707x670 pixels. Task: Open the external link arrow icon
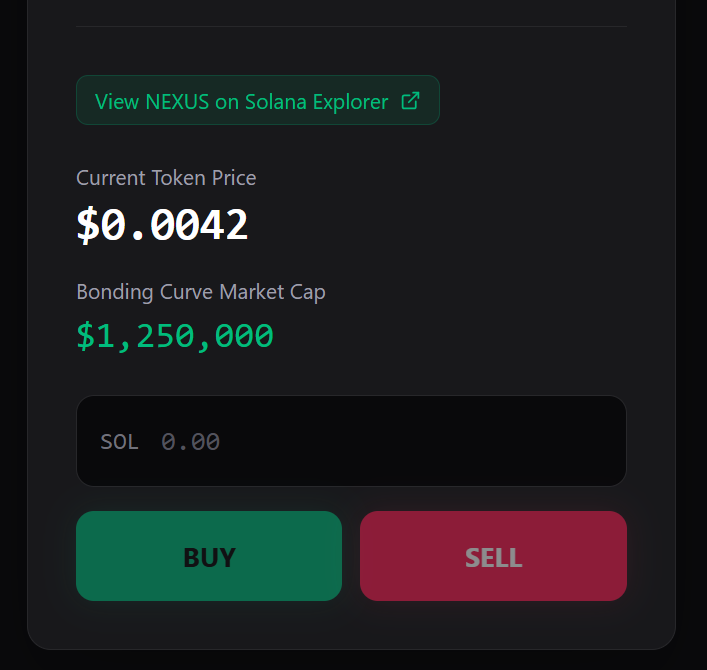(410, 101)
